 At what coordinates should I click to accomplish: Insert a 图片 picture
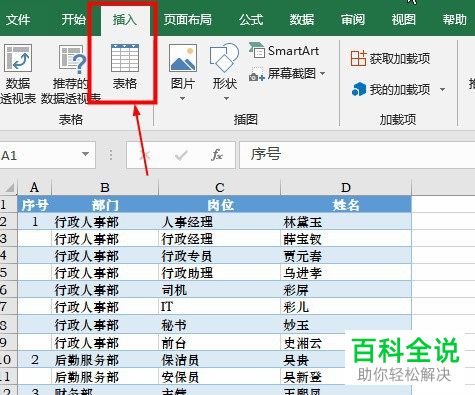tap(183, 67)
